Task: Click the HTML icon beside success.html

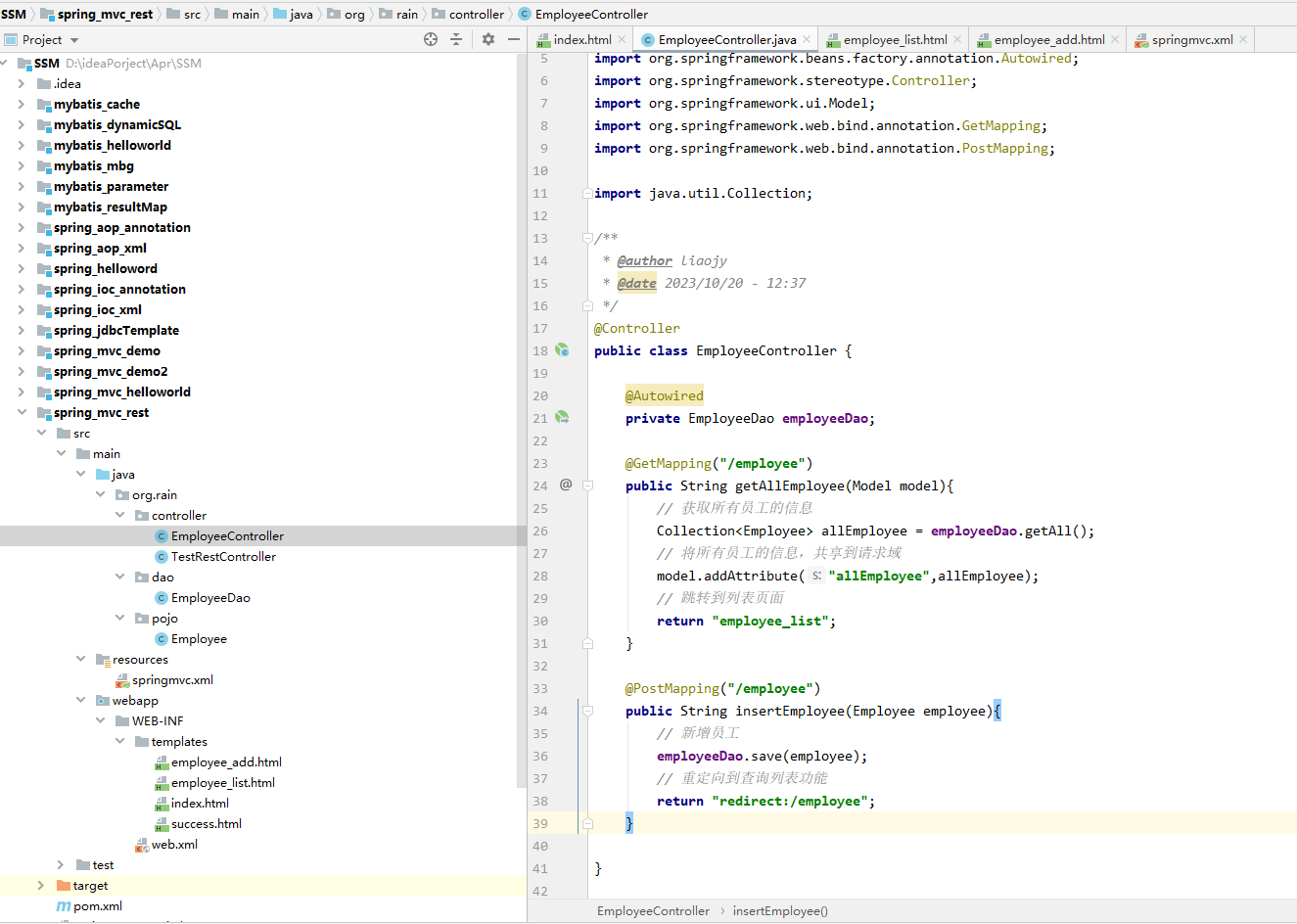Action: point(163,823)
